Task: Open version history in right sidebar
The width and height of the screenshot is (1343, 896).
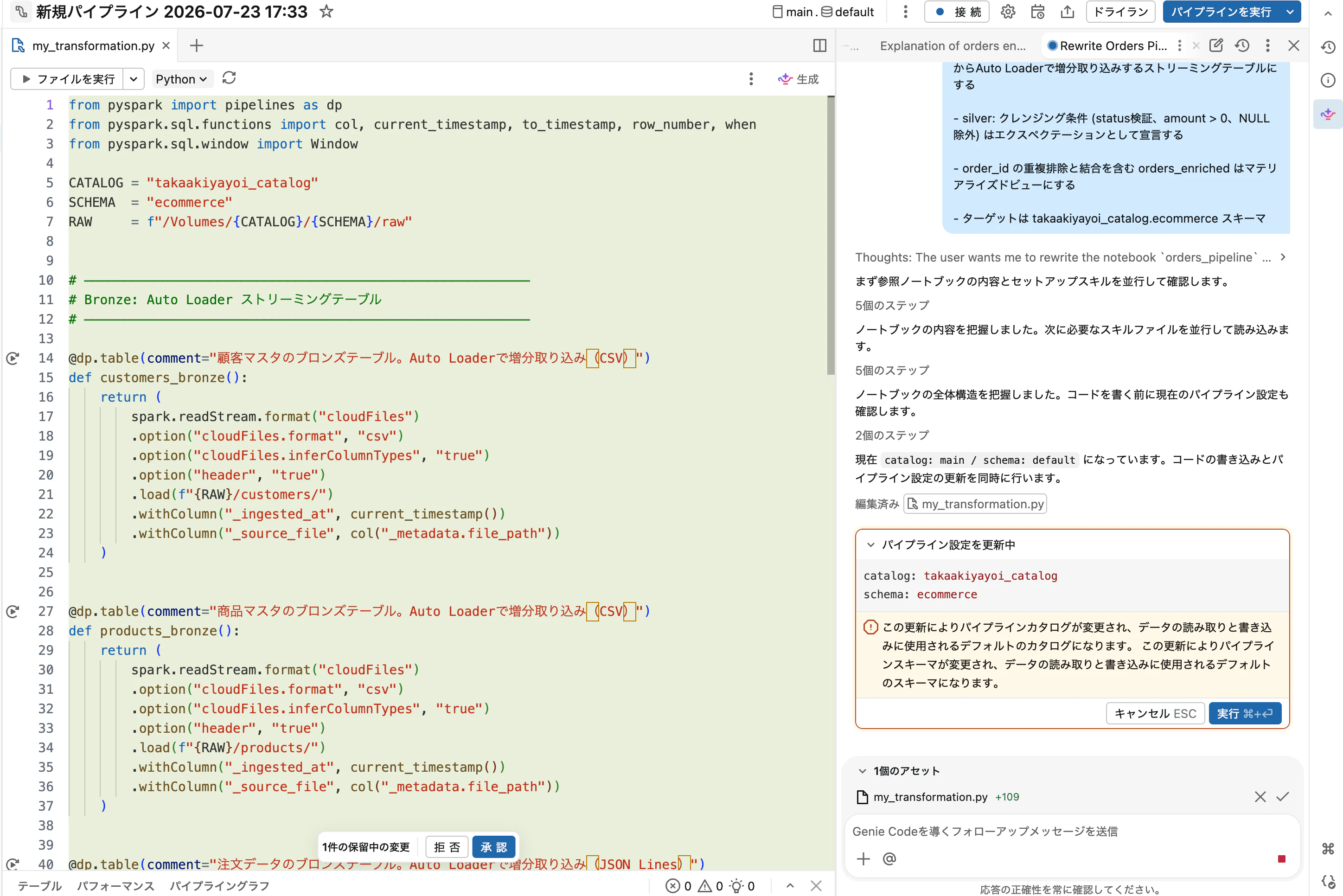Action: (1328, 47)
